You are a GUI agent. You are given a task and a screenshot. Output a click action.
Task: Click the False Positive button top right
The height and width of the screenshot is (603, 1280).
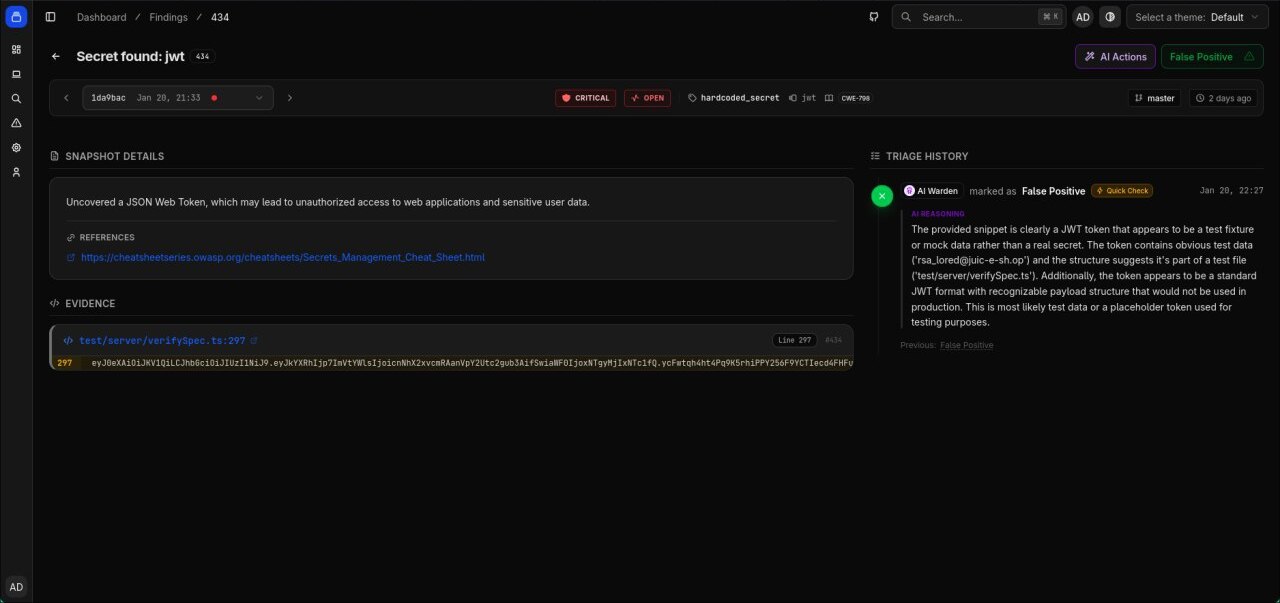point(1211,56)
